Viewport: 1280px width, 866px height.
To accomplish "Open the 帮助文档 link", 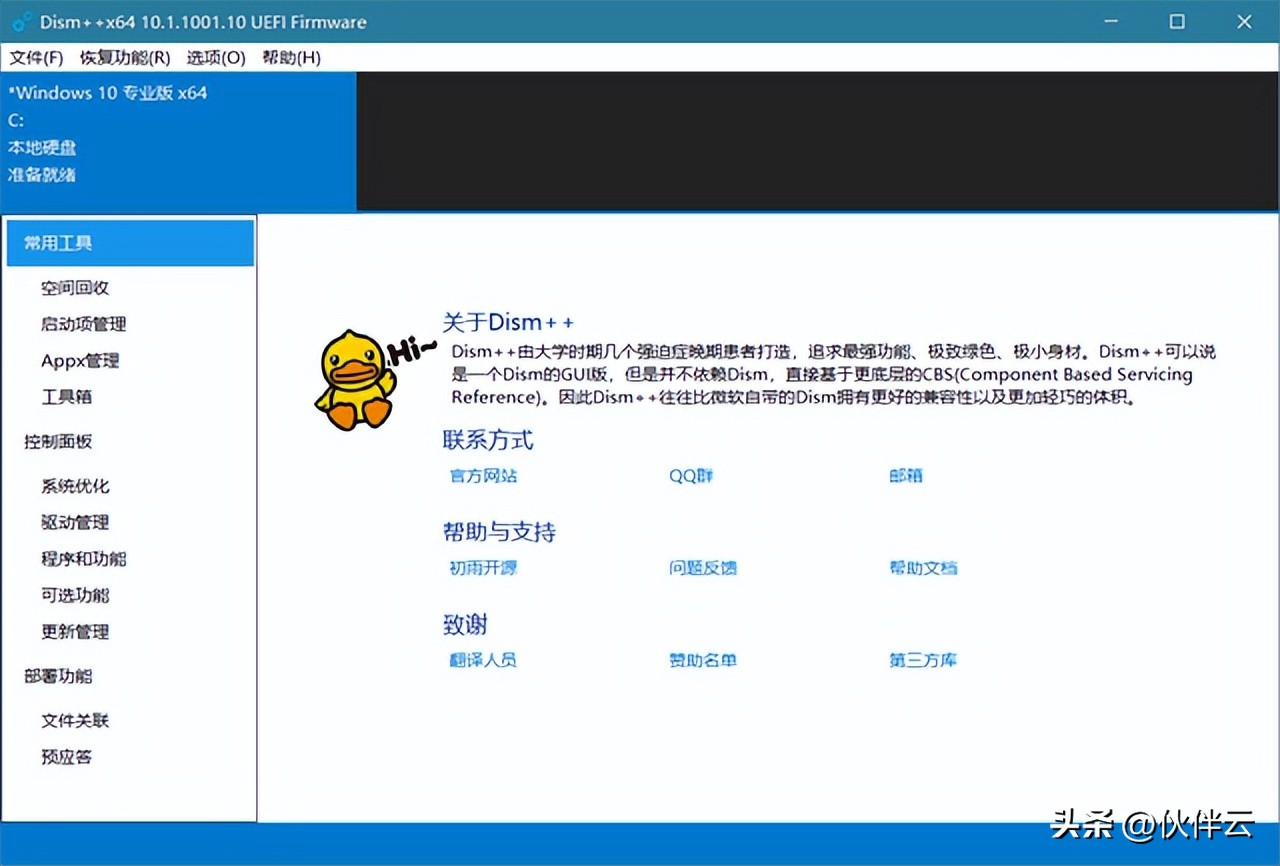I will (922, 568).
